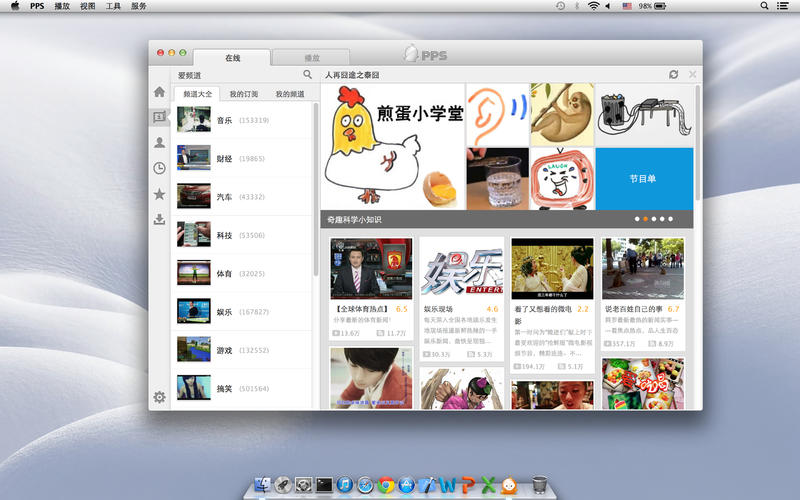800x500 pixels.
Task: Open the 汽车 channel category
Action: [242, 196]
